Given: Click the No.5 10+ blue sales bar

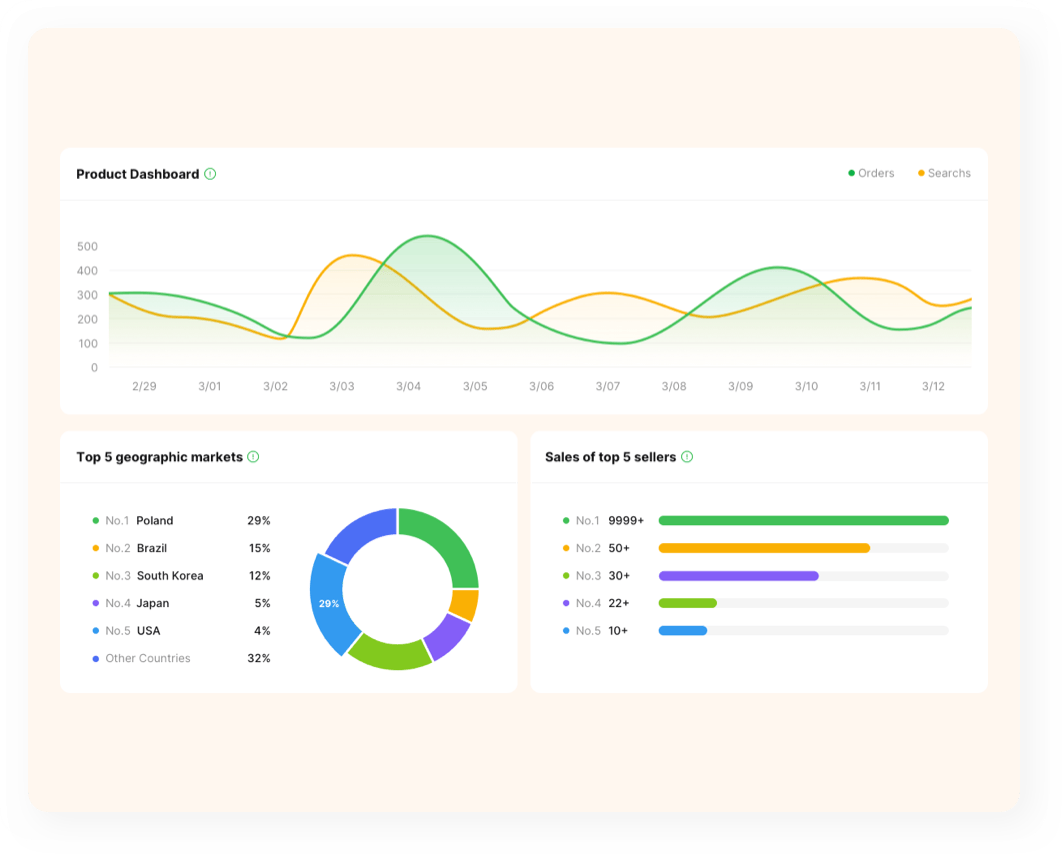Looking at the screenshot, I should click(x=683, y=631).
